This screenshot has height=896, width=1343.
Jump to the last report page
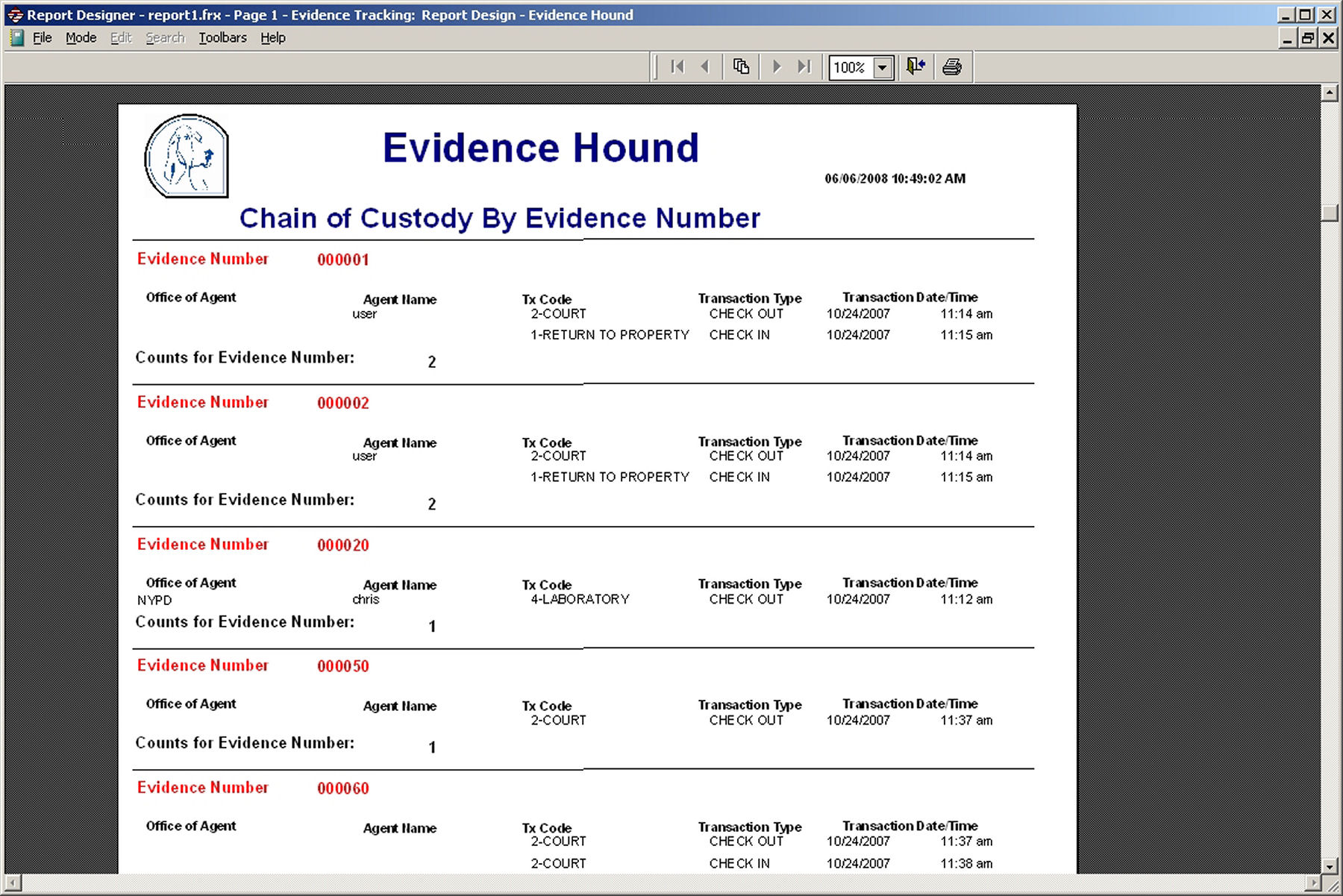[804, 67]
